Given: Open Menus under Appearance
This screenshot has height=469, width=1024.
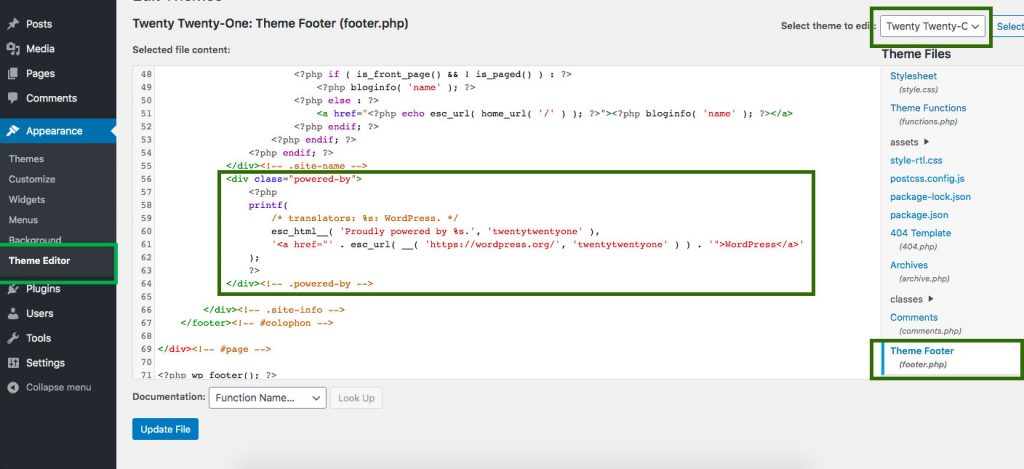Looking at the screenshot, I should click(24, 219).
